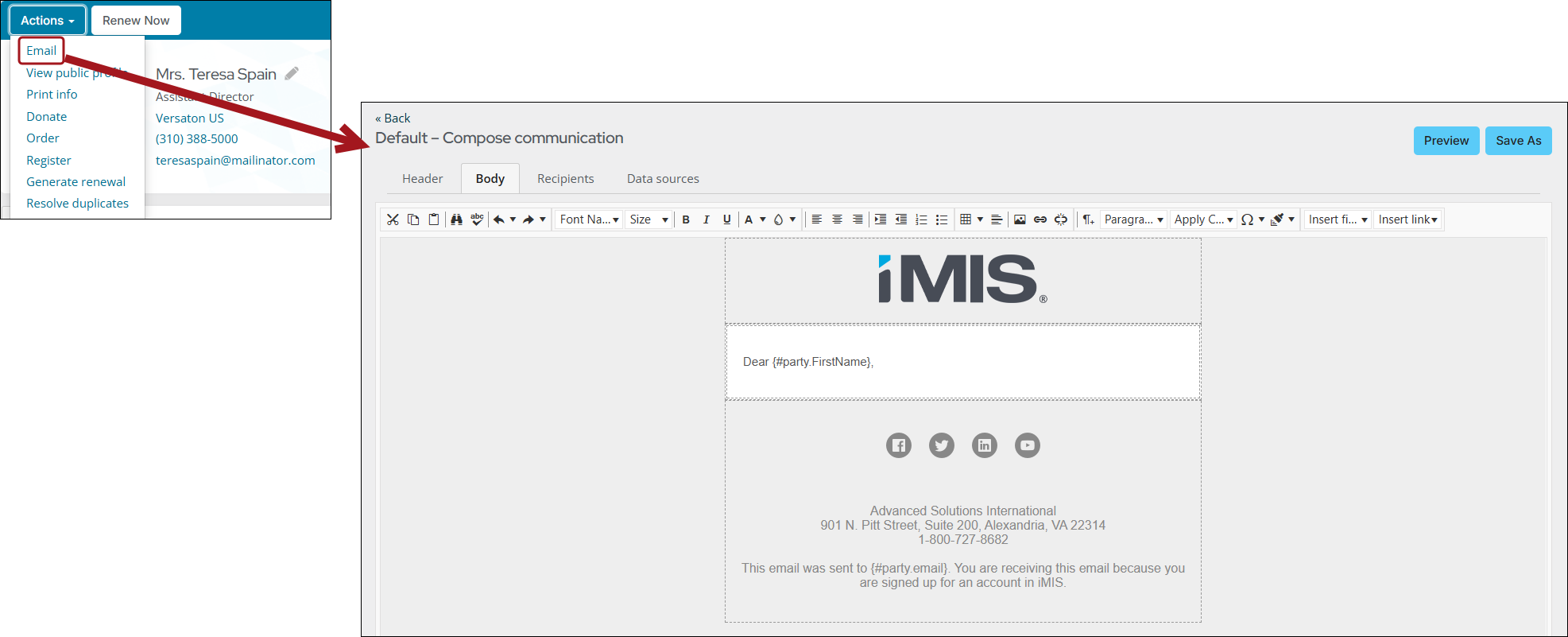Go back via the « Back link
Image resolution: width=1568 pixels, height=637 pixels.
(x=393, y=118)
